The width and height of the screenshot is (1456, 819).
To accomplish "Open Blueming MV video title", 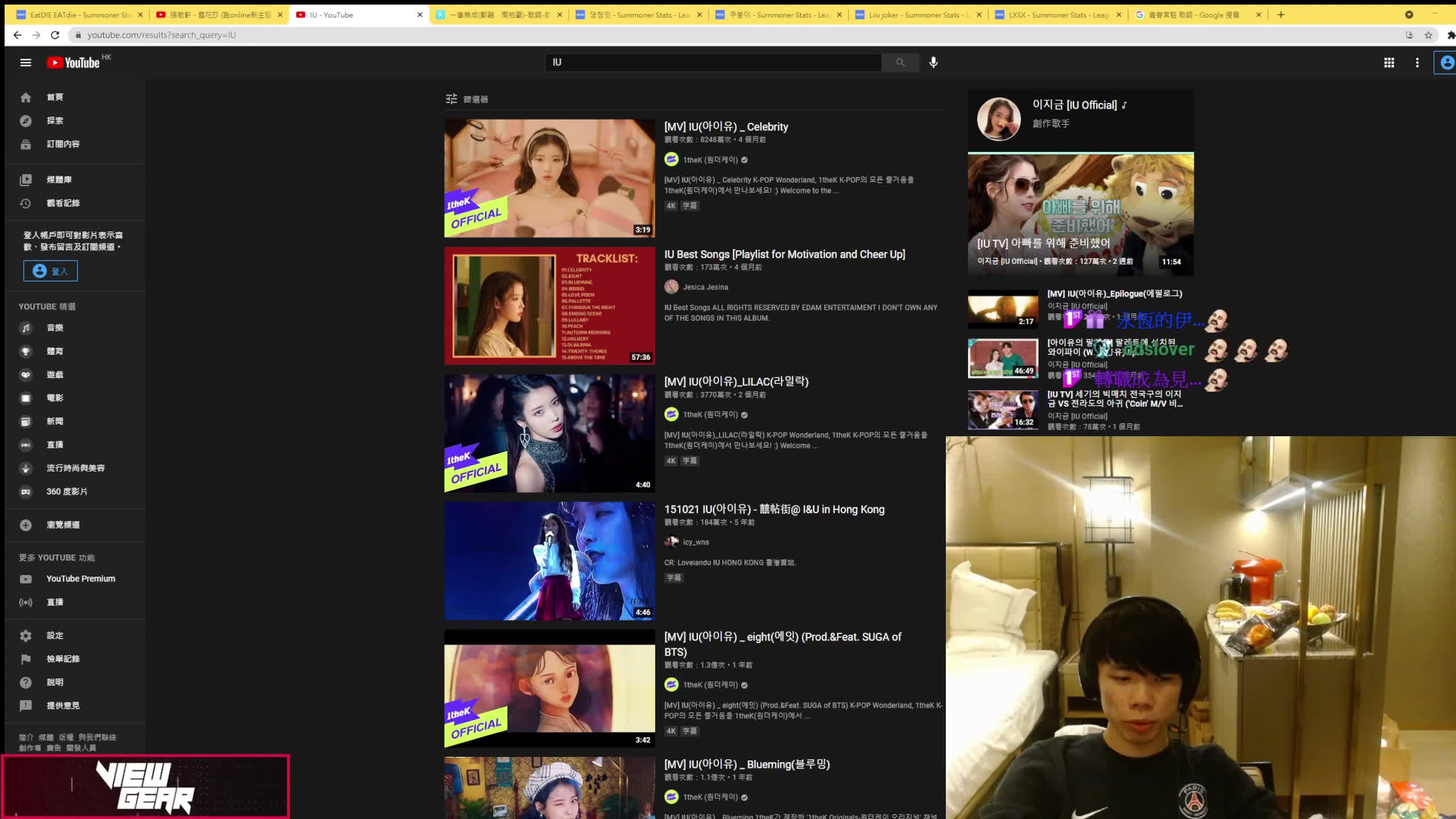I will point(747,764).
